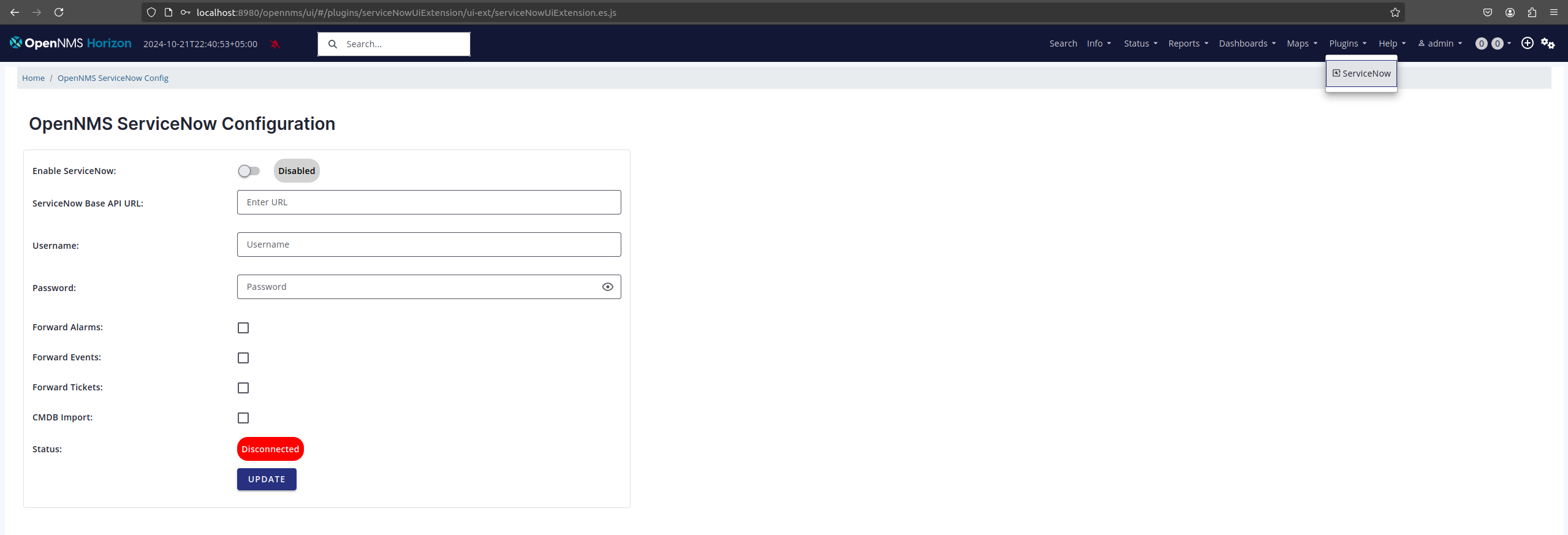This screenshot has height=535, width=1568.
Task: Expand the Info dropdown menu
Action: [x=1099, y=44]
